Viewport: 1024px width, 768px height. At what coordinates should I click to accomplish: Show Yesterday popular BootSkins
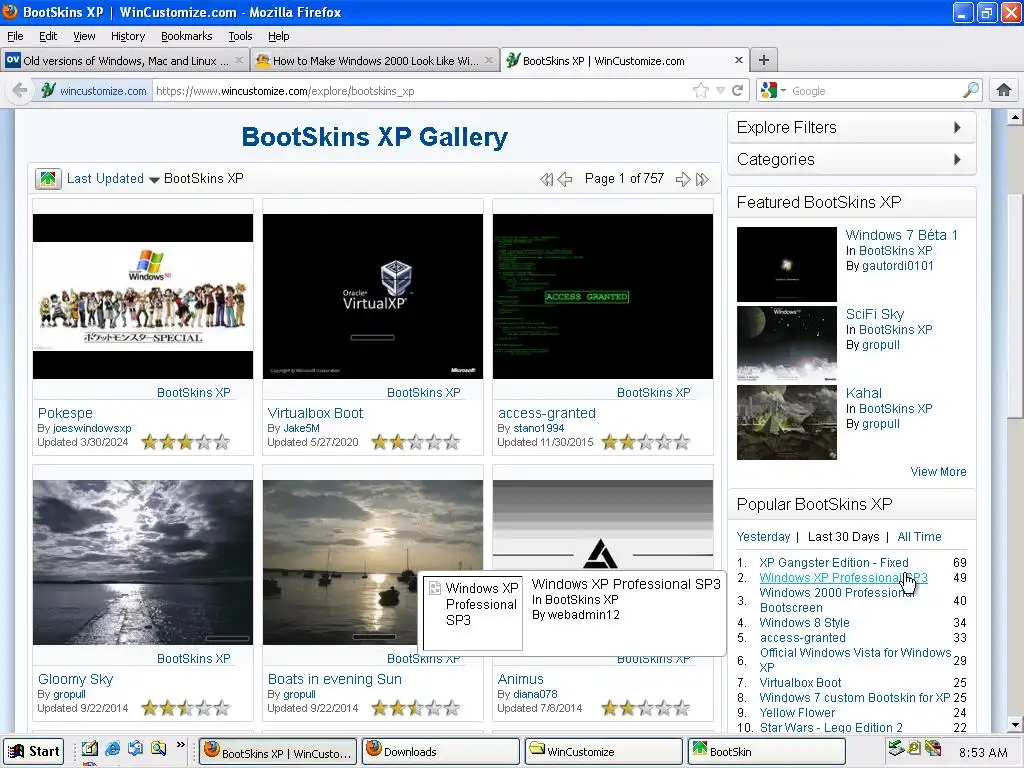763,537
